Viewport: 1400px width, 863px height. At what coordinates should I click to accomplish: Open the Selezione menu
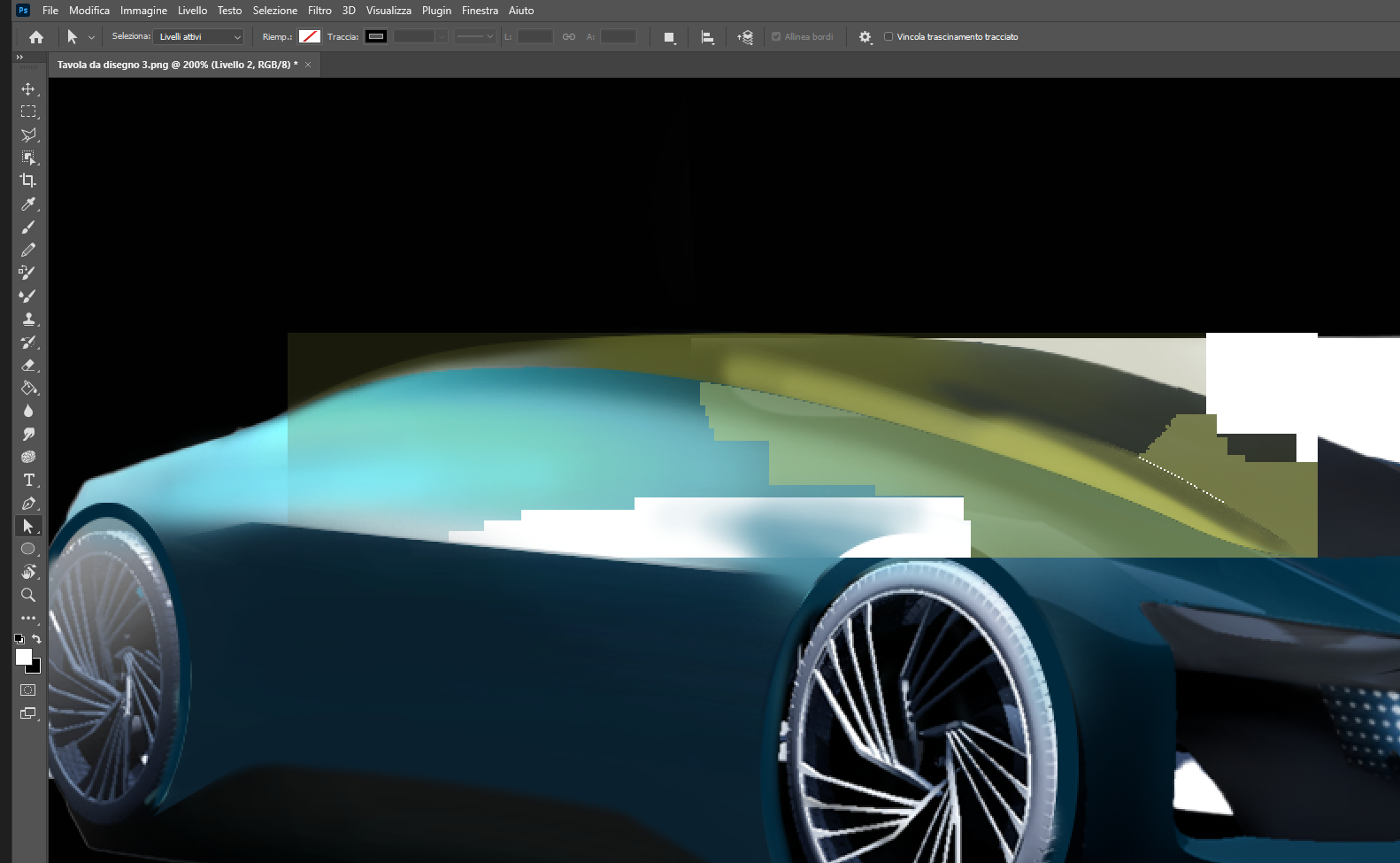(274, 11)
